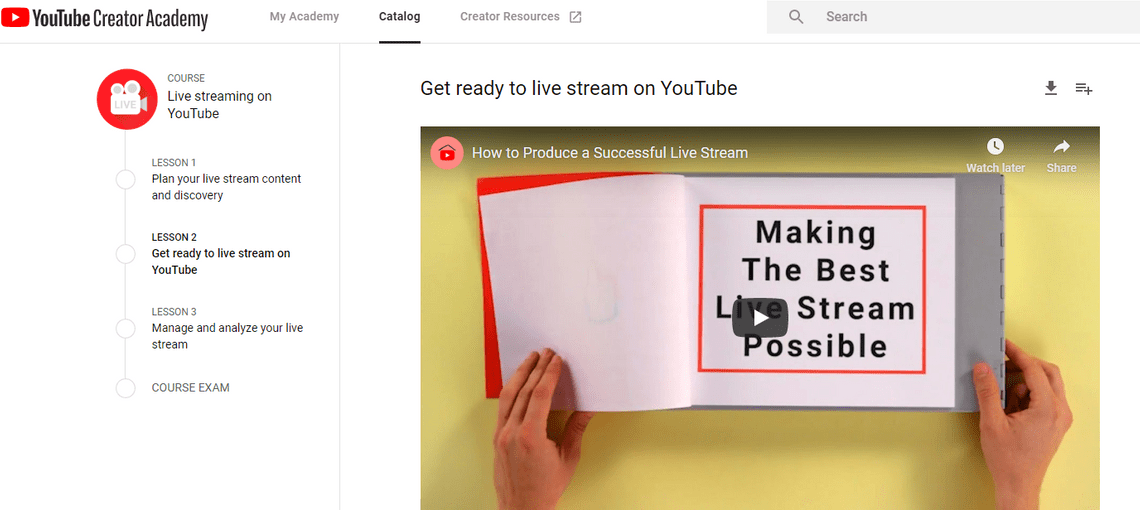The image size is (1140, 510).
Task: Click the search magnifier icon
Action: [796, 17]
